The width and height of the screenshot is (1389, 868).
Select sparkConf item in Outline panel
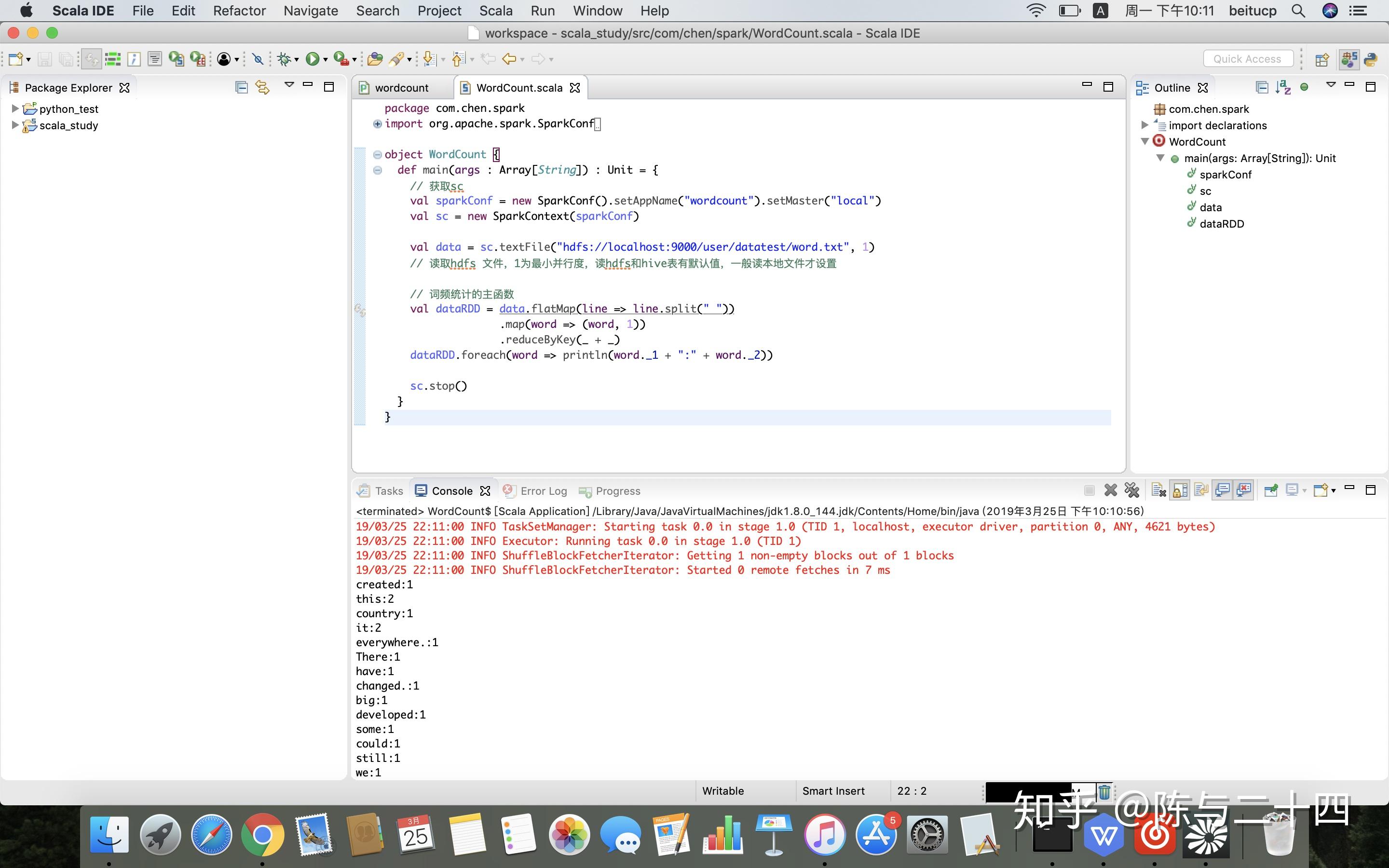point(1226,174)
